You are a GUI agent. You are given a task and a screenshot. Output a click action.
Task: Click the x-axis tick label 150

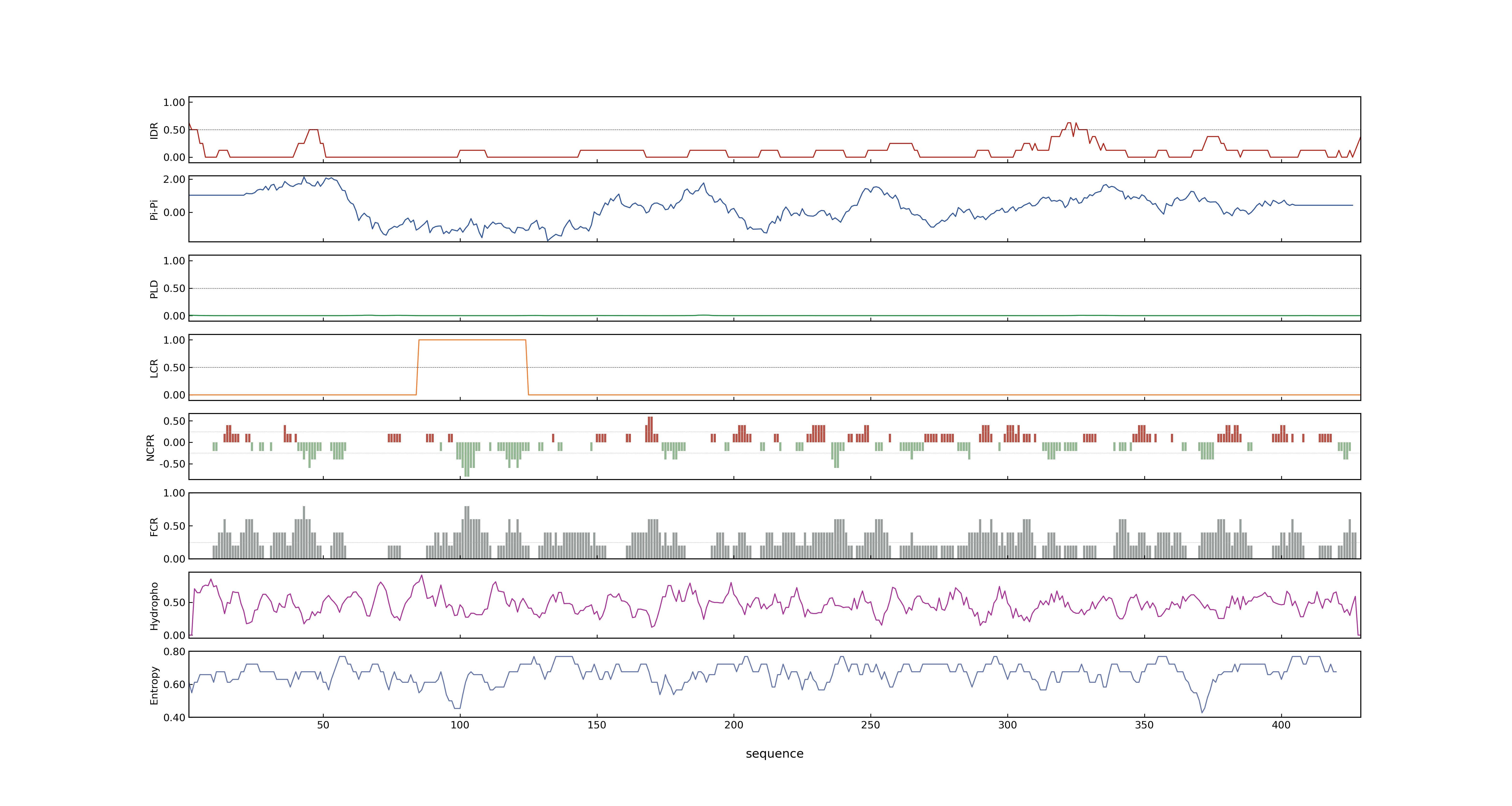597,725
